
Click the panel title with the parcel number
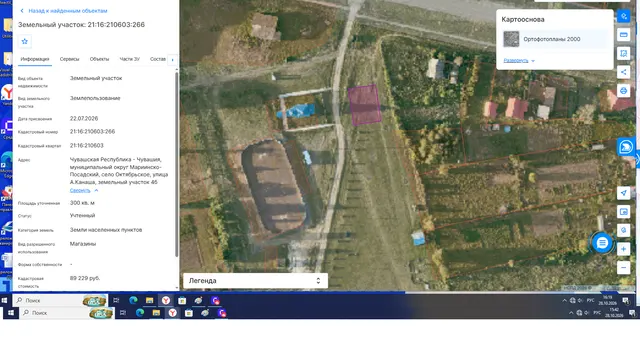click(x=81, y=24)
